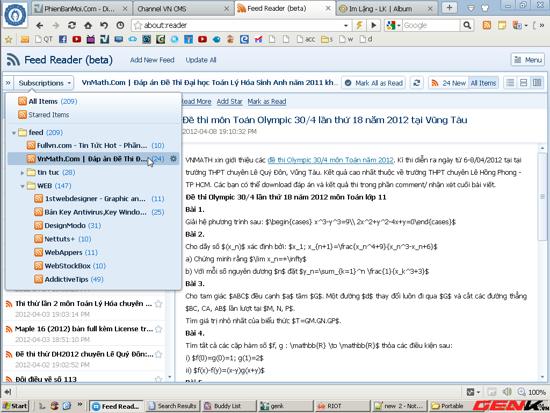Screen dimensions: 550x413
Task: Reload the page with the refresh icon
Action: point(72,25)
